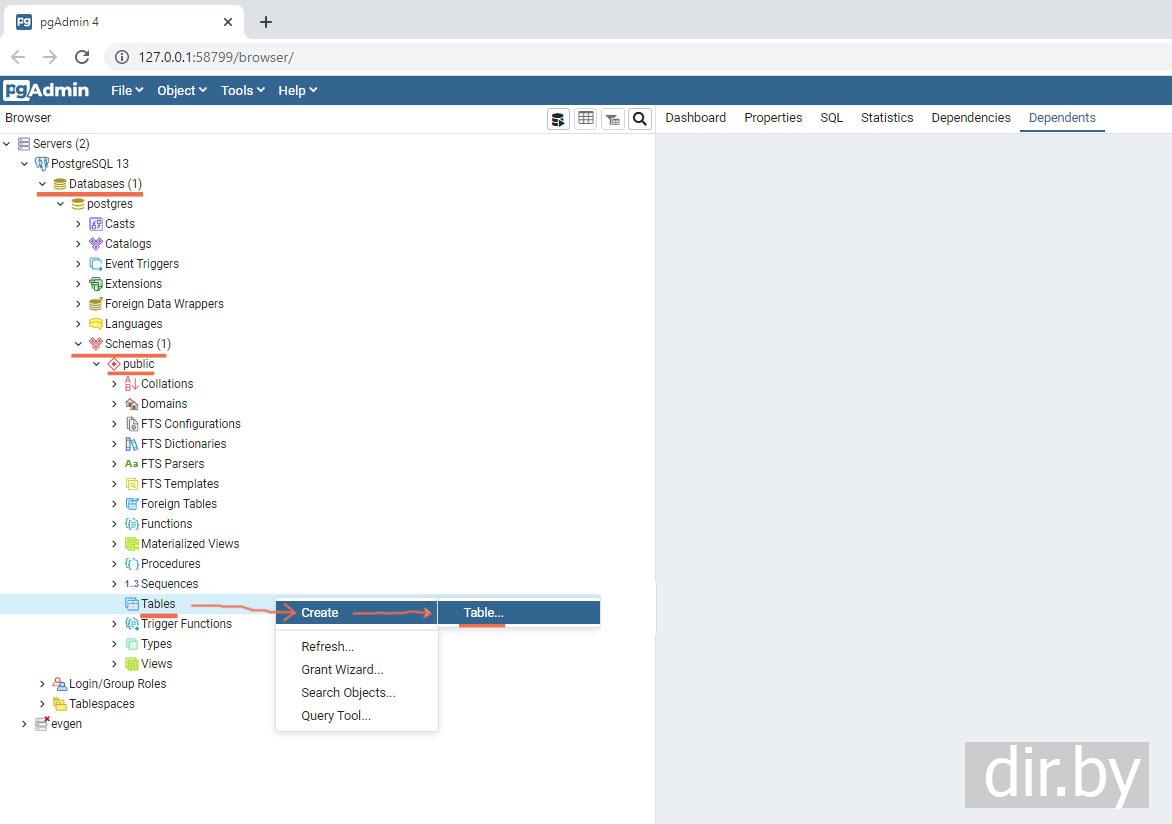The height and width of the screenshot is (824, 1172).
Task: Click the Search Objects magnifier icon
Action: click(640, 119)
